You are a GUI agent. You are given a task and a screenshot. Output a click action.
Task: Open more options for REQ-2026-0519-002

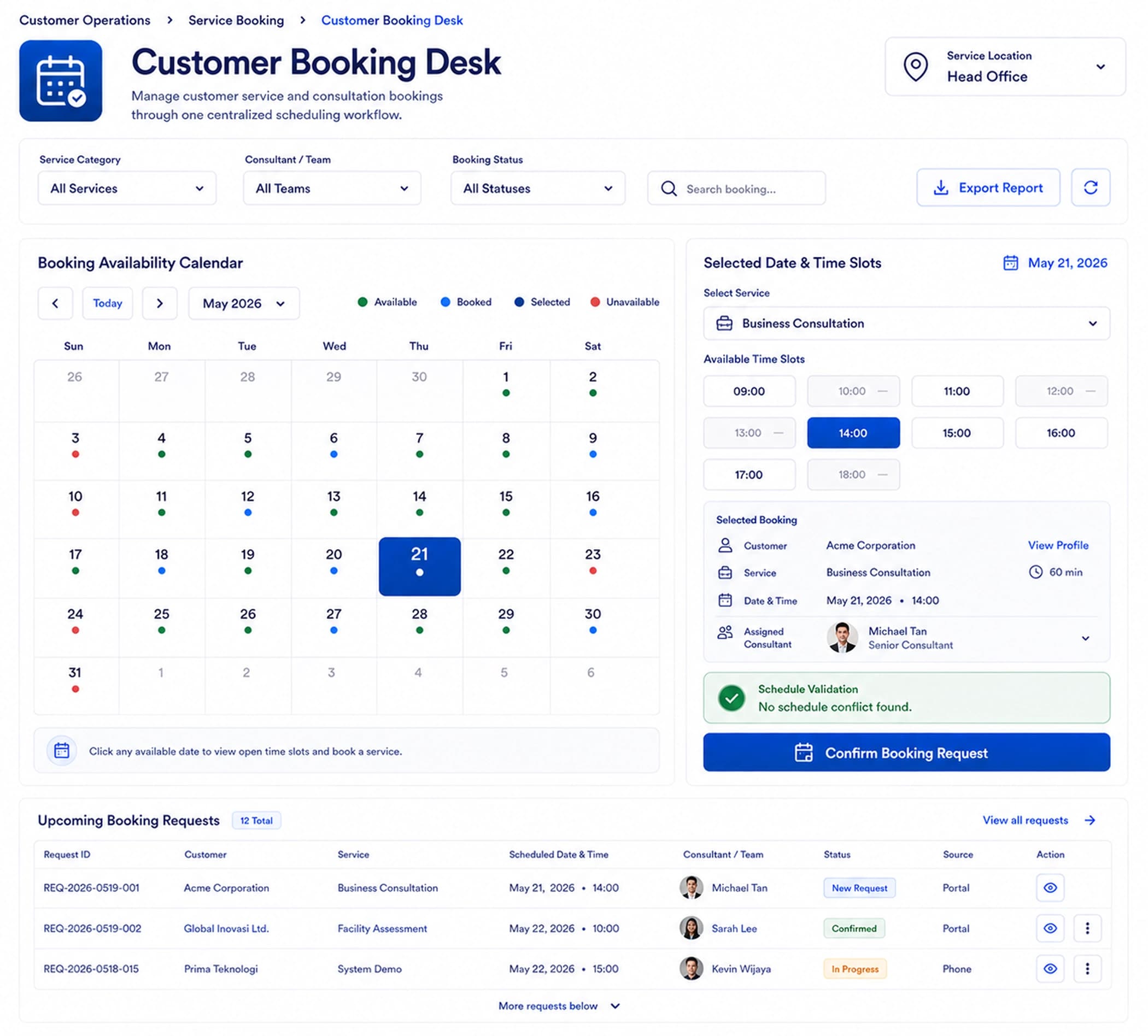coord(1087,928)
